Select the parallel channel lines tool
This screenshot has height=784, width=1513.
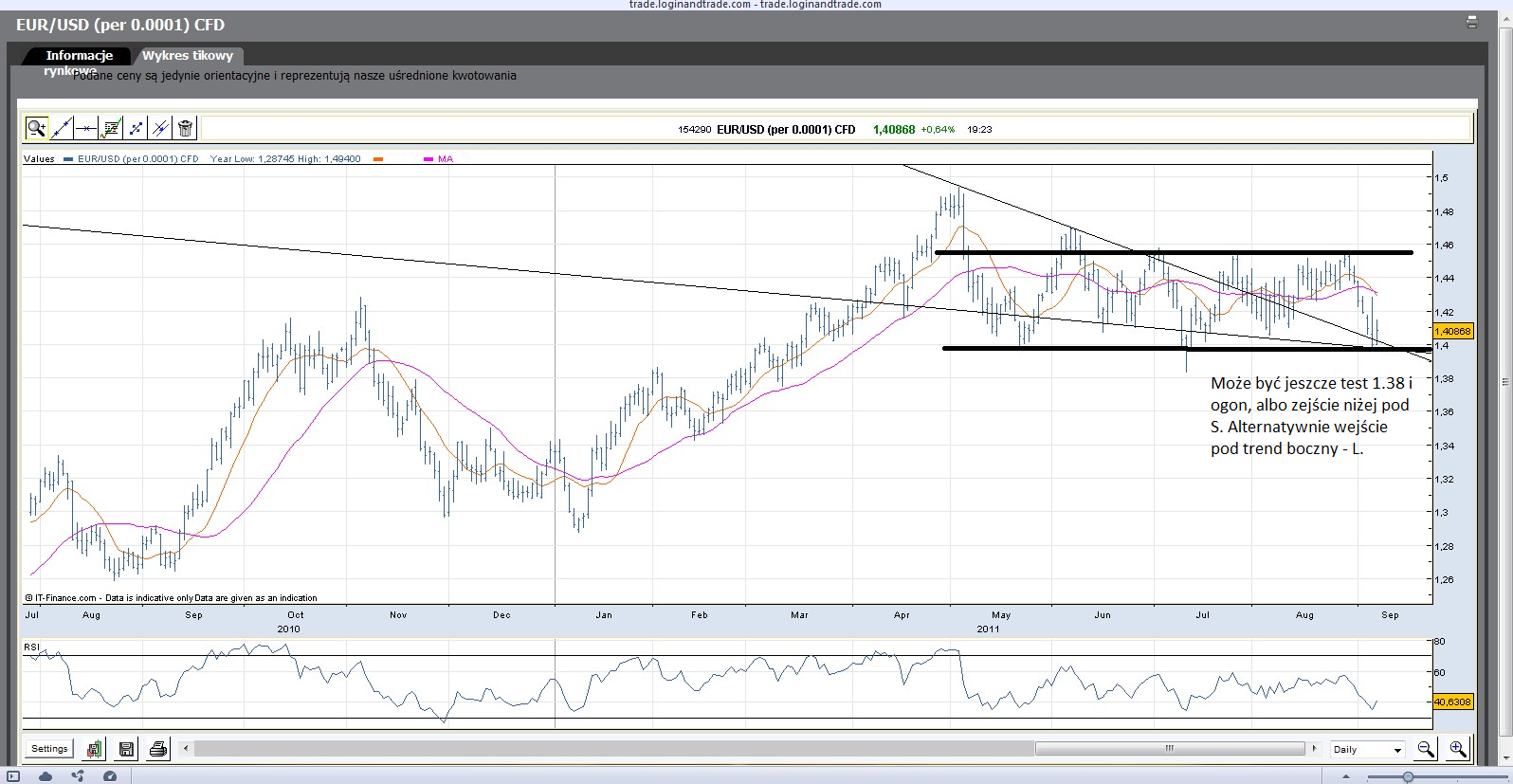(161, 128)
